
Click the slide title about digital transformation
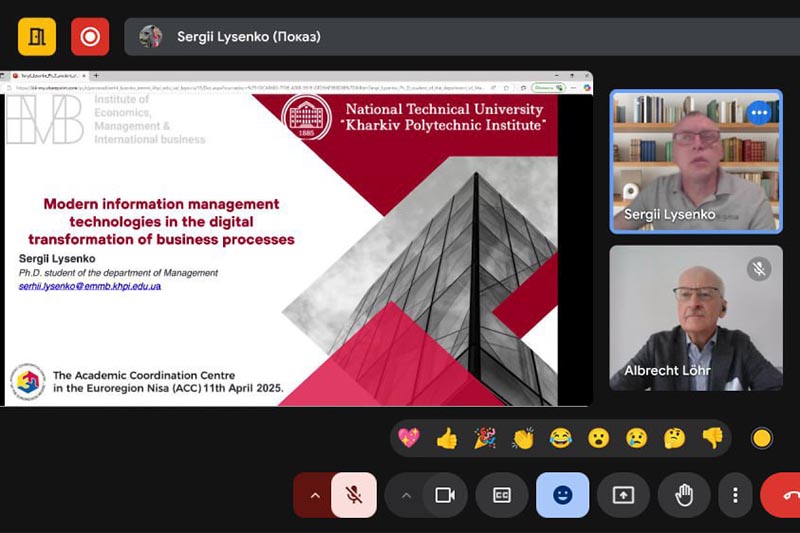(161, 221)
